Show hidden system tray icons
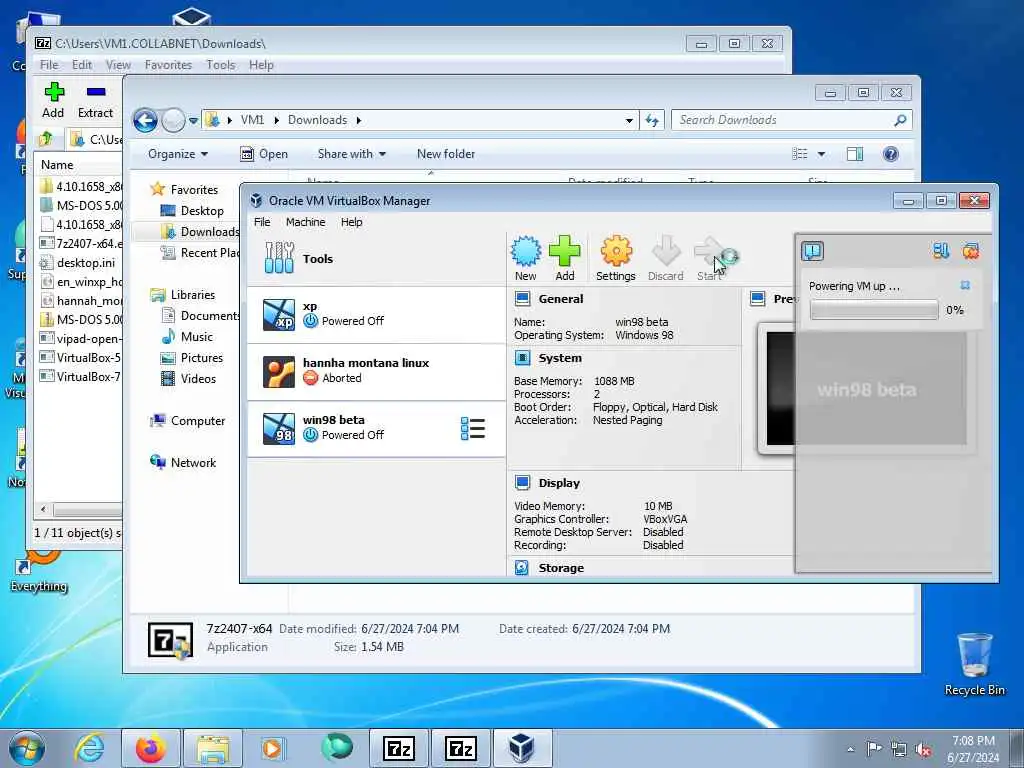This screenshot has height=768, width=1024. point(851,750)
